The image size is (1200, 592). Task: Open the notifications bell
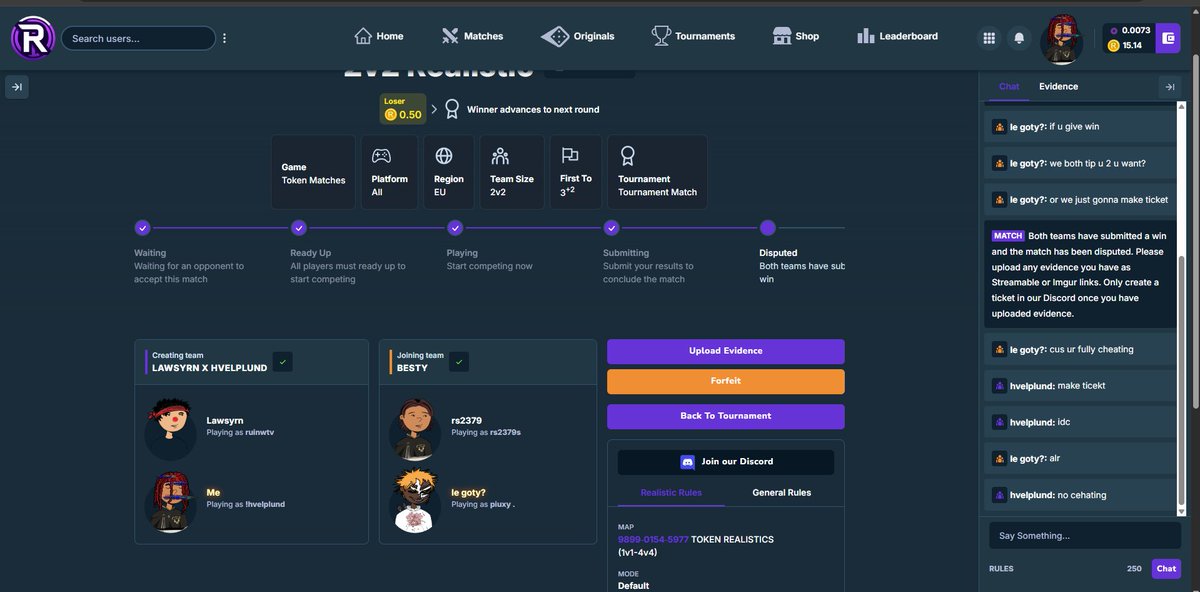coord(1019,38)
